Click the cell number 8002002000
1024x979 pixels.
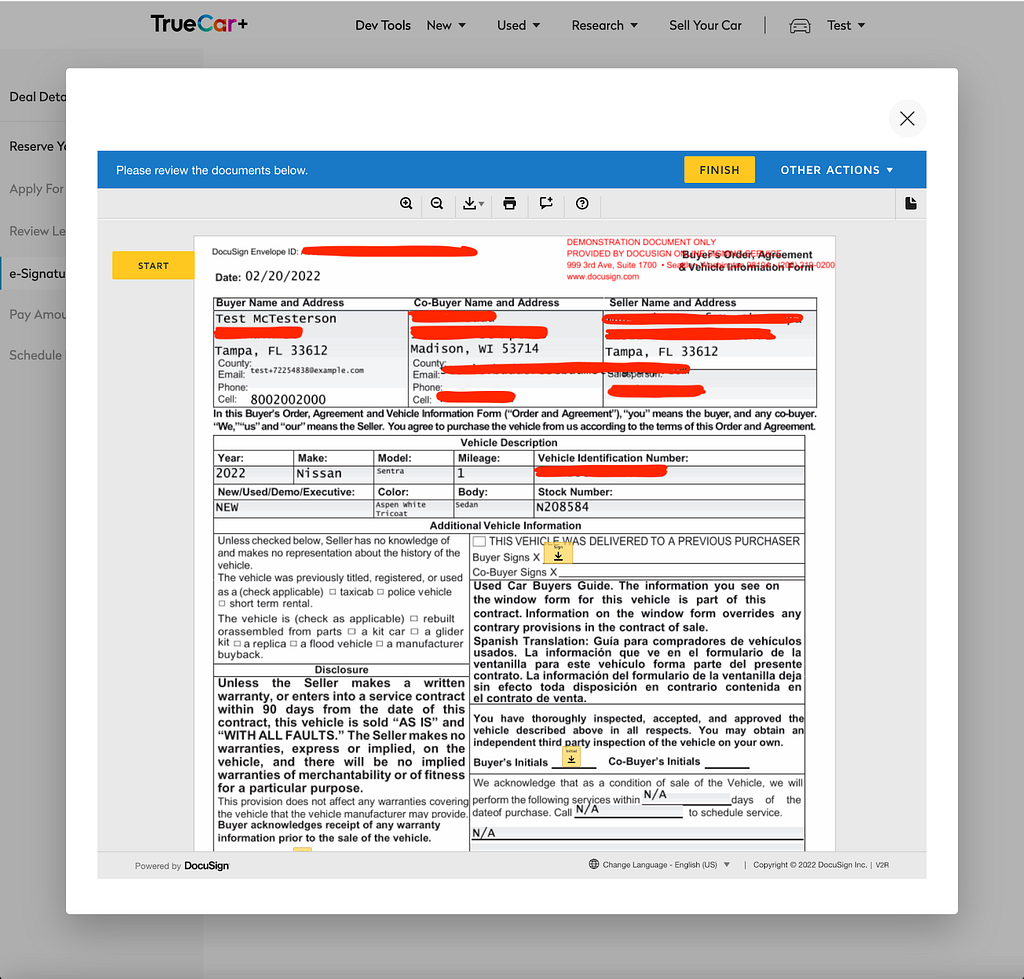[288, 400]
